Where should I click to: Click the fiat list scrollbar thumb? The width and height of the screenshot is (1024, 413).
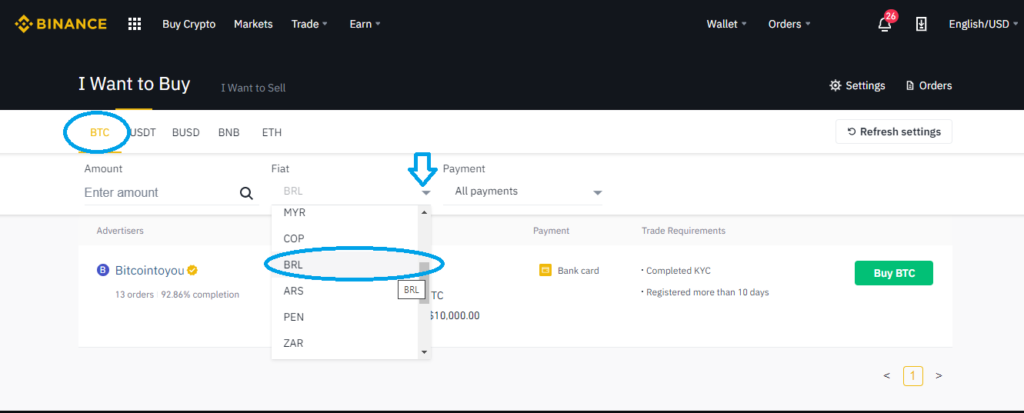pos(424,282)
